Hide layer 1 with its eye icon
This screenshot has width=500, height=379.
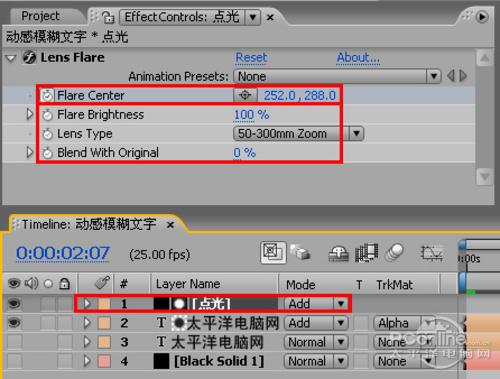(x=14, y=304)
